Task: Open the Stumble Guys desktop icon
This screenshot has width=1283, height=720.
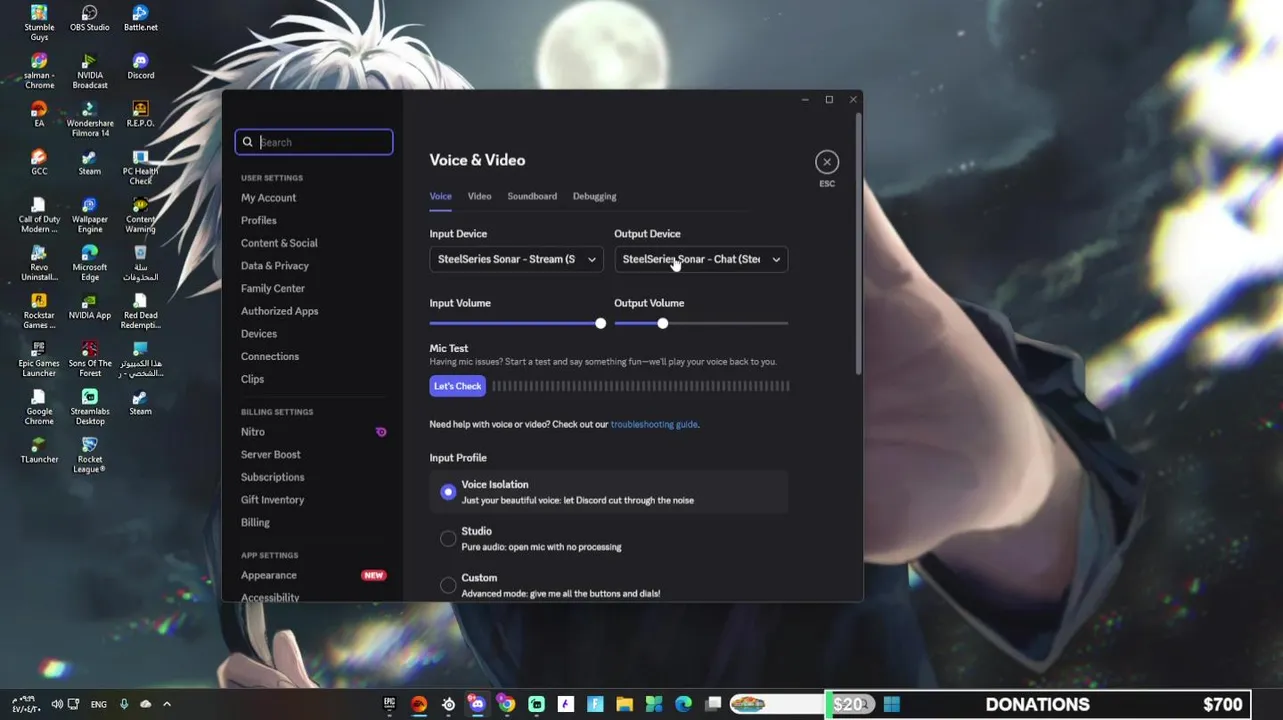Action: (x=39, y=22)
